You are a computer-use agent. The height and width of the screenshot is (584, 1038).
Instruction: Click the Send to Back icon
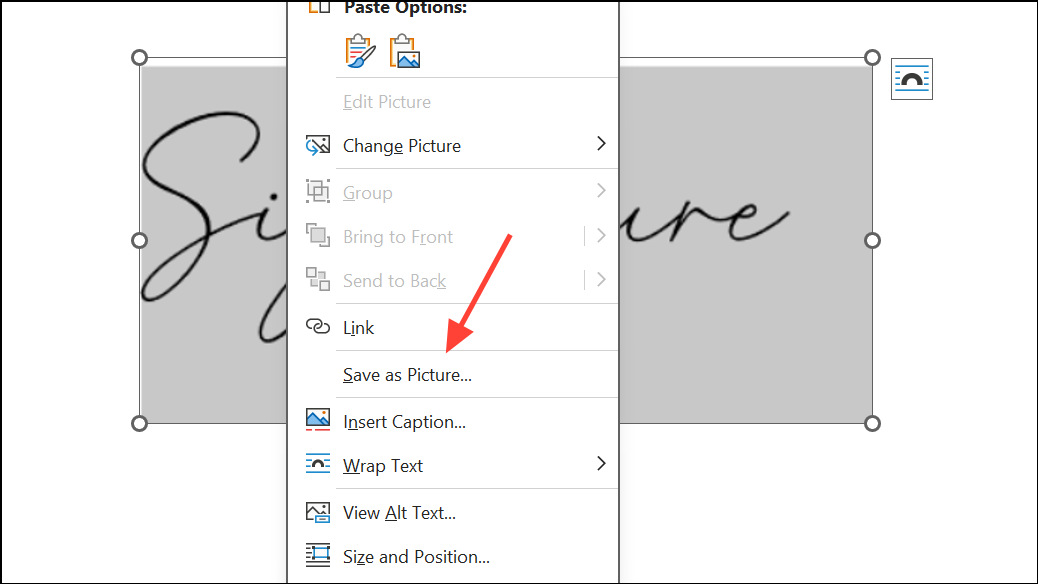(317, 280)
